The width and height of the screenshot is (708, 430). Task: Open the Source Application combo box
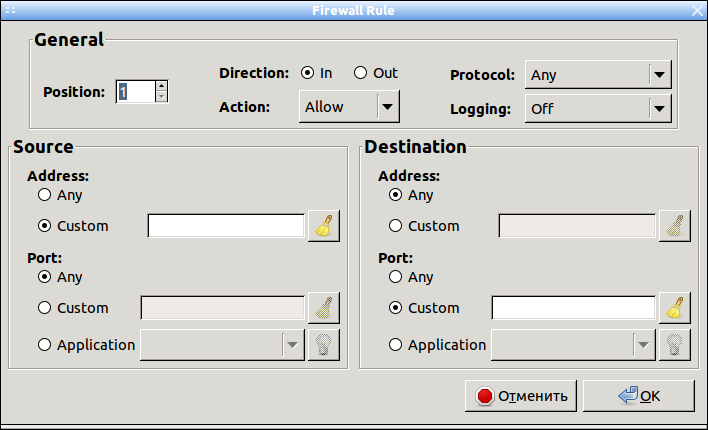point(222,345)
